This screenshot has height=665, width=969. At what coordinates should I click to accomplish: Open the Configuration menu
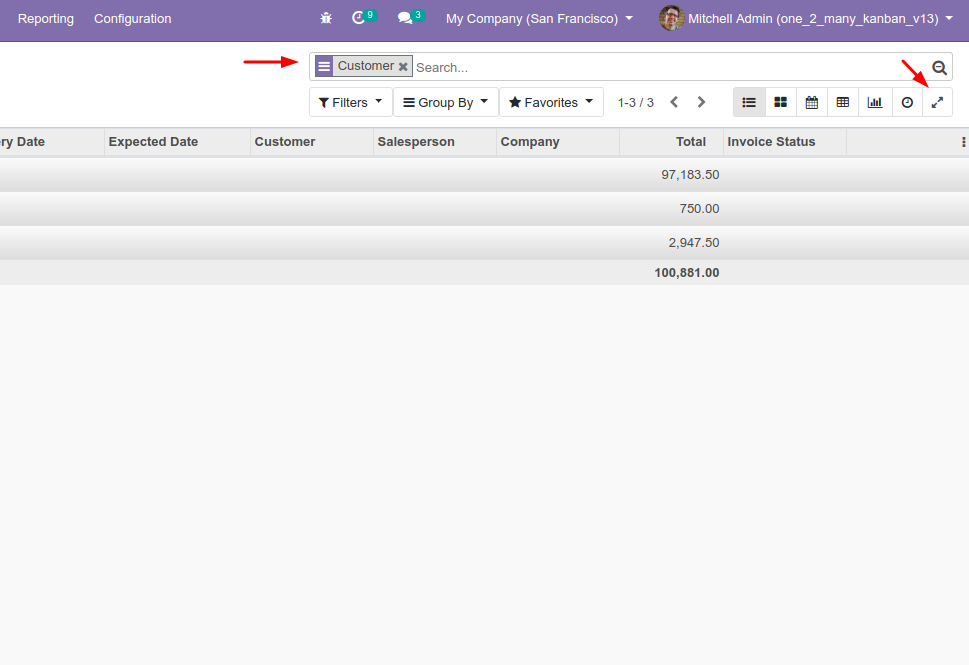coord(132,18)
